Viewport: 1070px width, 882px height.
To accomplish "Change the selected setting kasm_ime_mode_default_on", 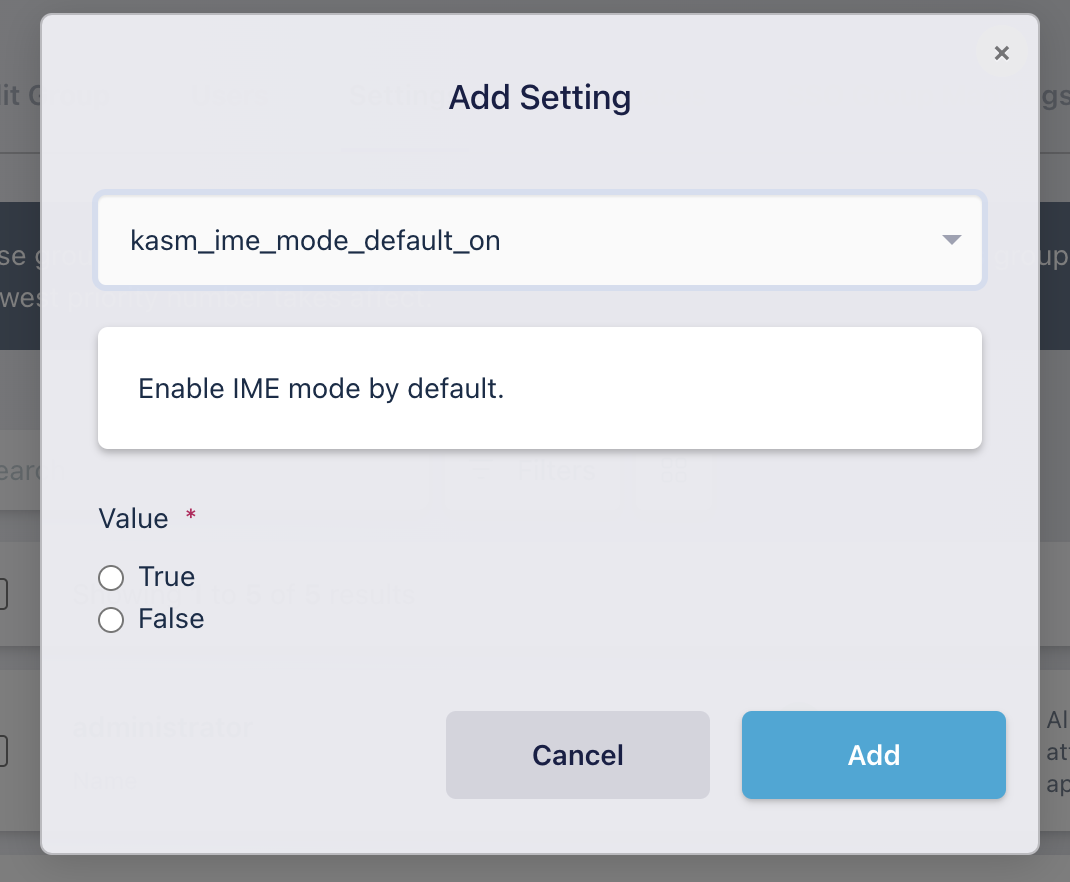I will tap(540, 240).
